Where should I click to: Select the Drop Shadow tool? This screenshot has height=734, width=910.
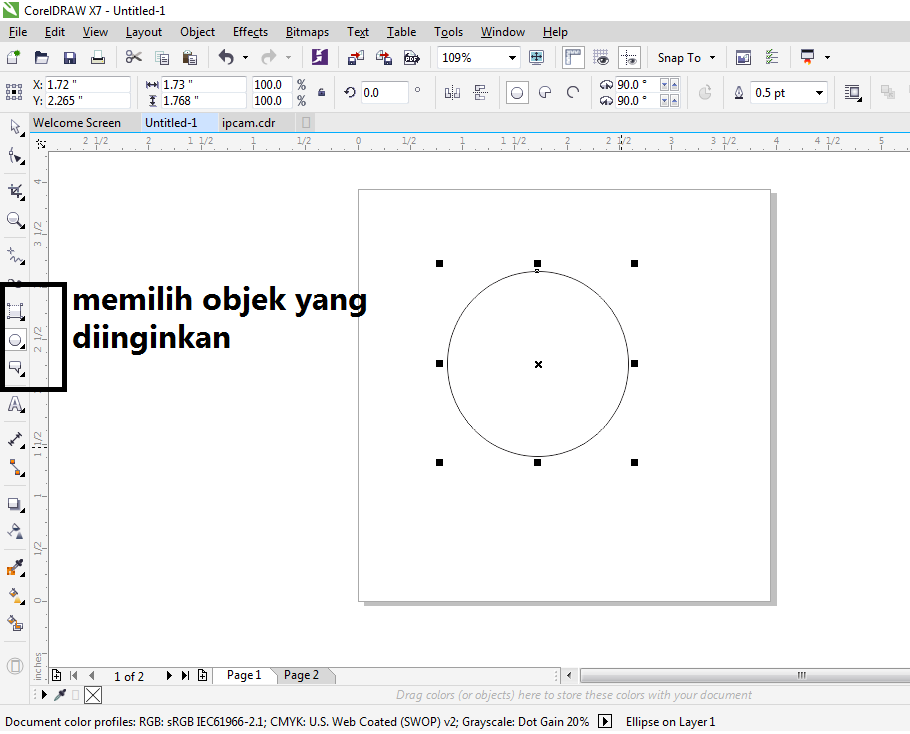click(15, 504)
